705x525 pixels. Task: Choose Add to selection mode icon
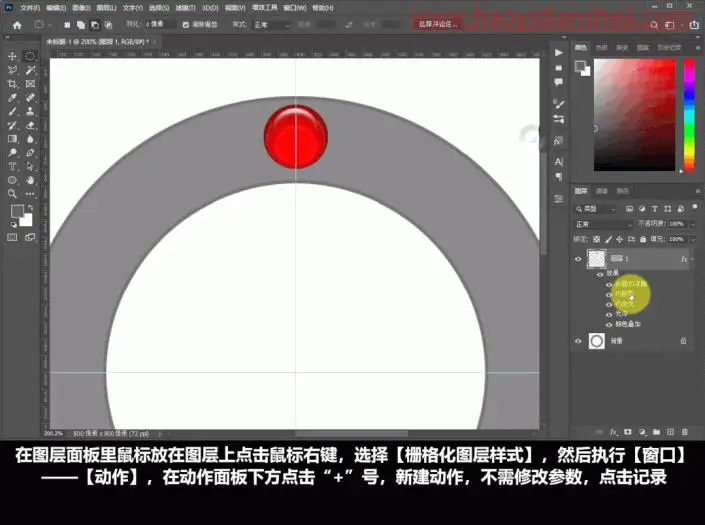[x=81, y=25]
